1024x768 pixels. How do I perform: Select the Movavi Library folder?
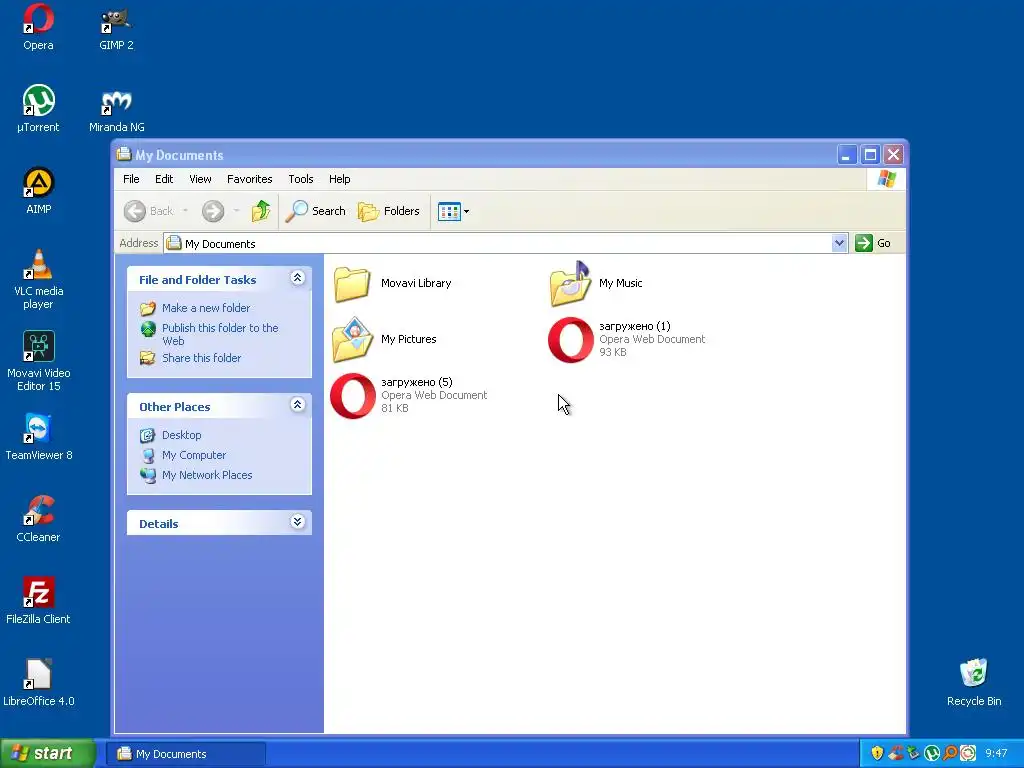[392, 283]
